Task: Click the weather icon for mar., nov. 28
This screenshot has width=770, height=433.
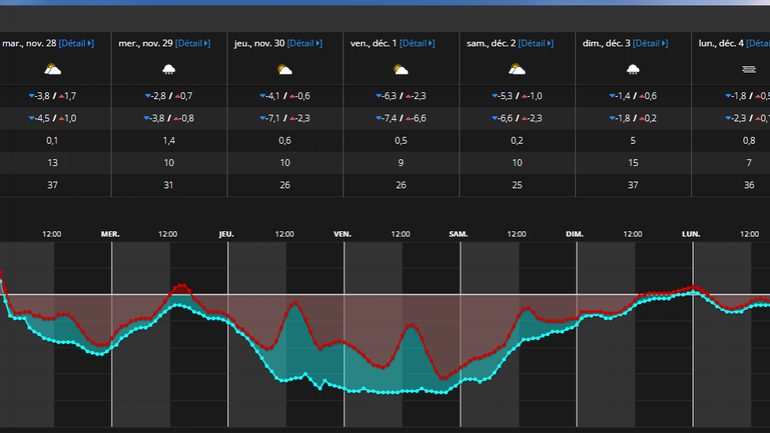Action: click(x=52, y=69)
